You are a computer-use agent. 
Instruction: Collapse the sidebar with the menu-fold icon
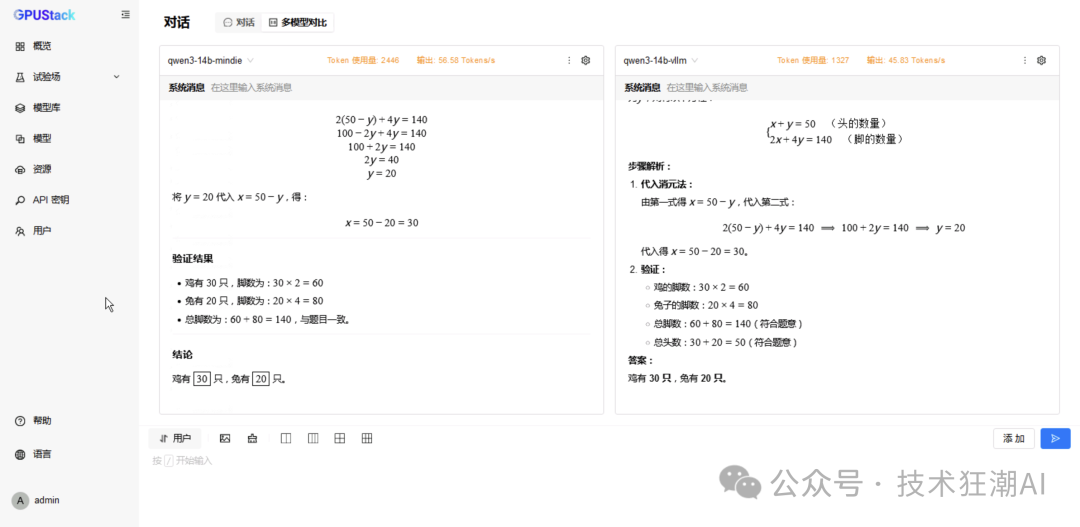pyautogui.click(x=125, y=14)
